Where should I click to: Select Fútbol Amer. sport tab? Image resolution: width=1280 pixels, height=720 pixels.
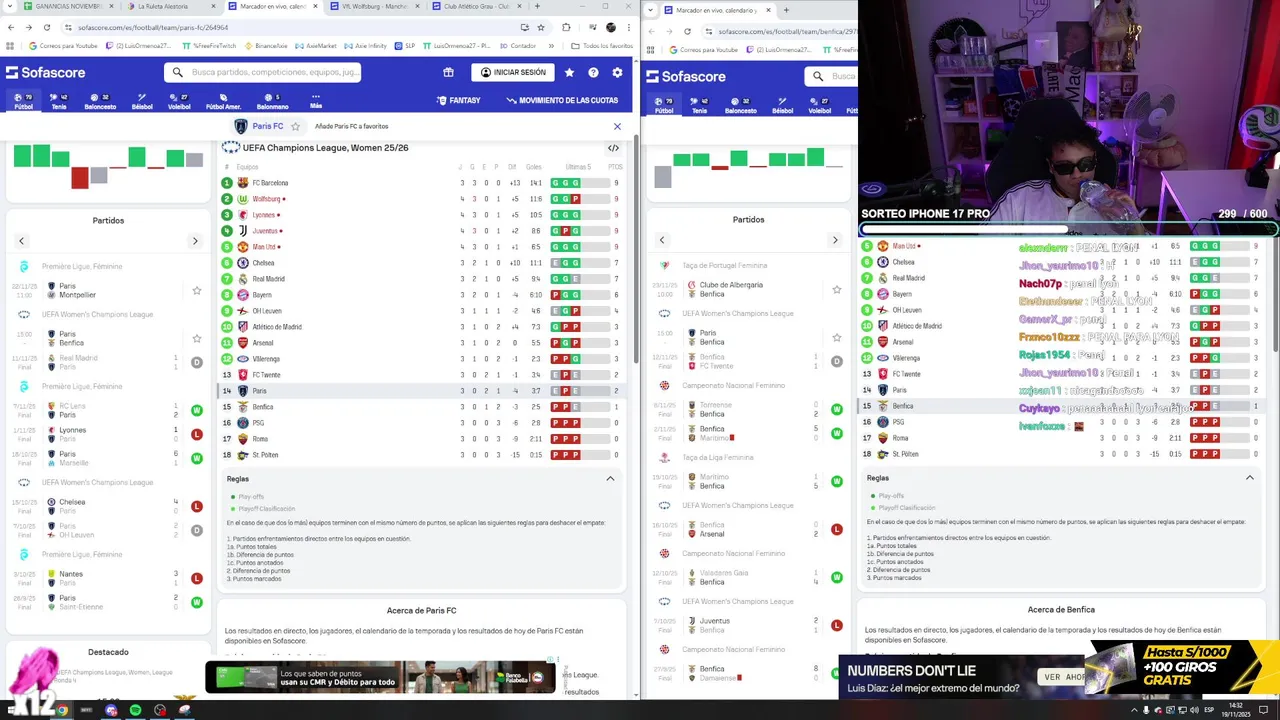pyautogui.click(x=223, y=102)
